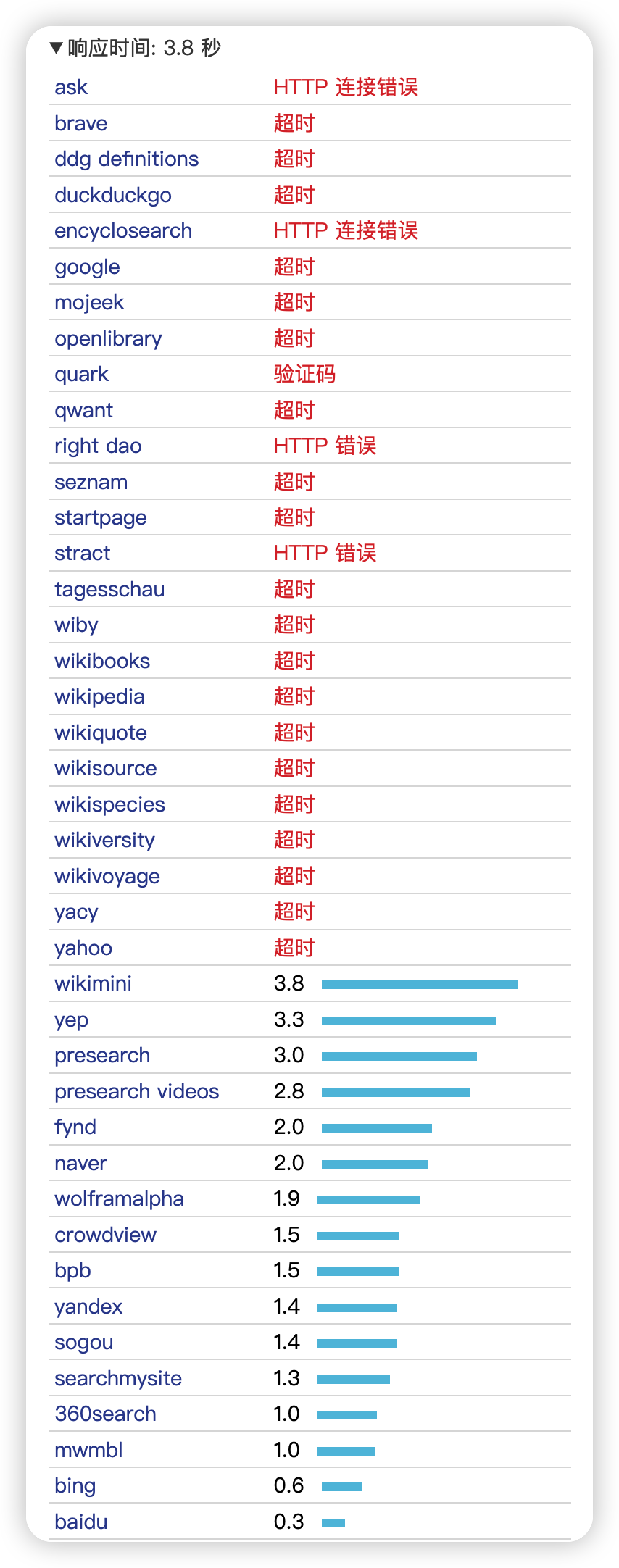Select the google engine link

coord(88,267)
